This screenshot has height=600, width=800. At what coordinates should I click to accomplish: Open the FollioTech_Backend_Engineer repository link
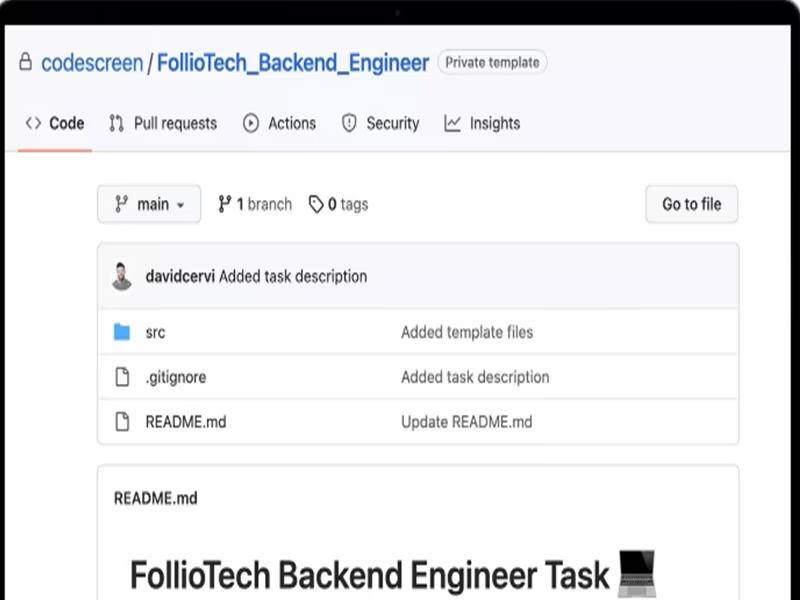(293, 63)
